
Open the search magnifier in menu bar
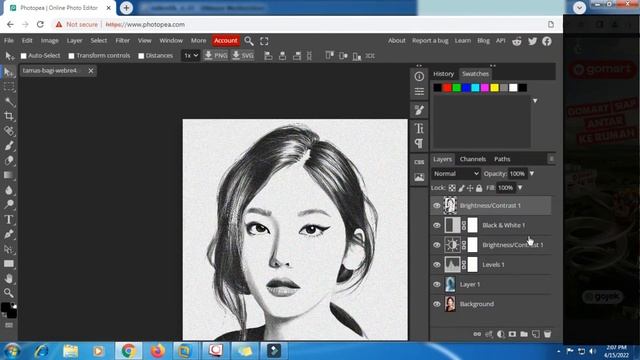pyautogui.click(x=249, y=41)
